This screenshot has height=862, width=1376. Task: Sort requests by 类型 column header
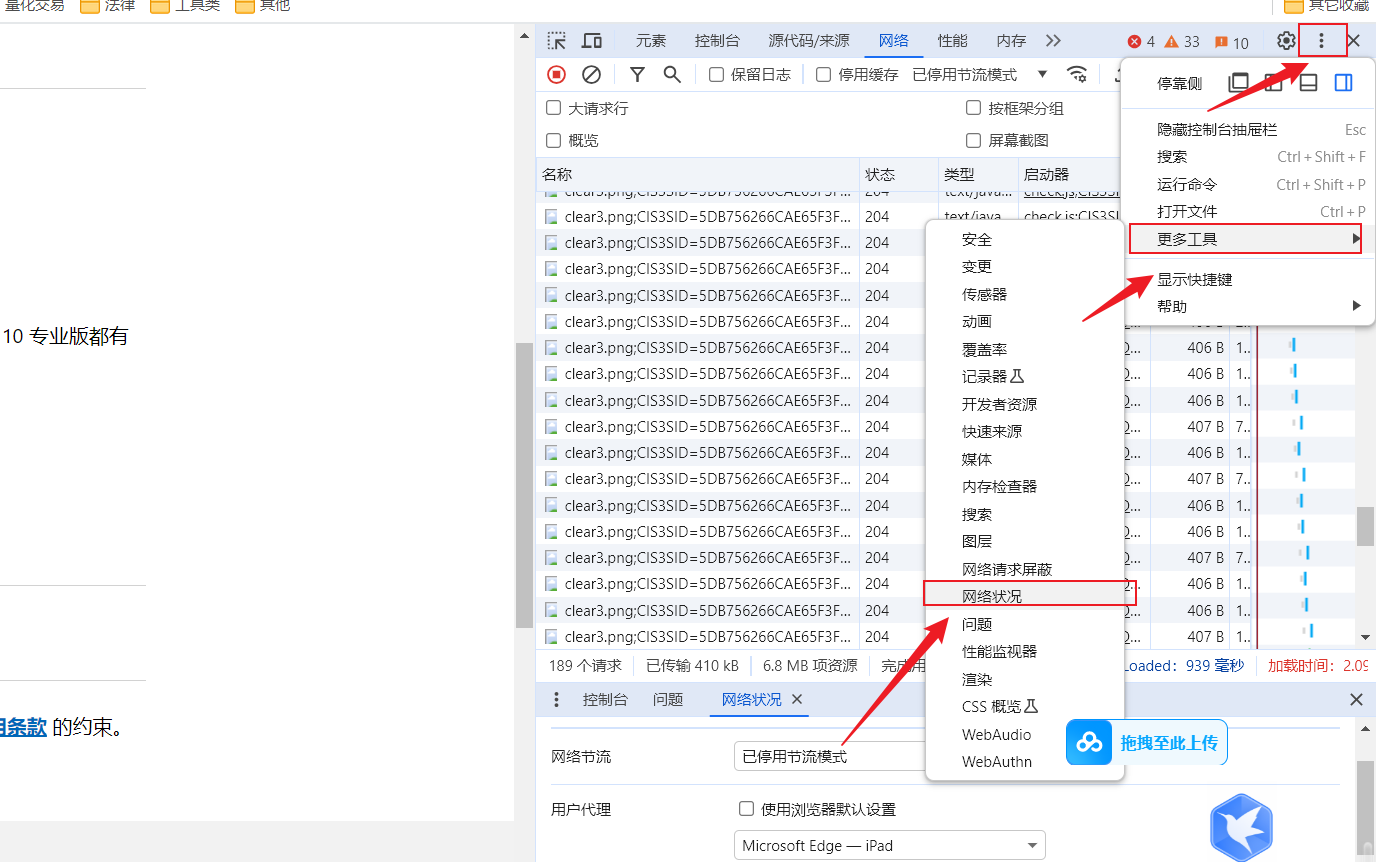[978, 174]
